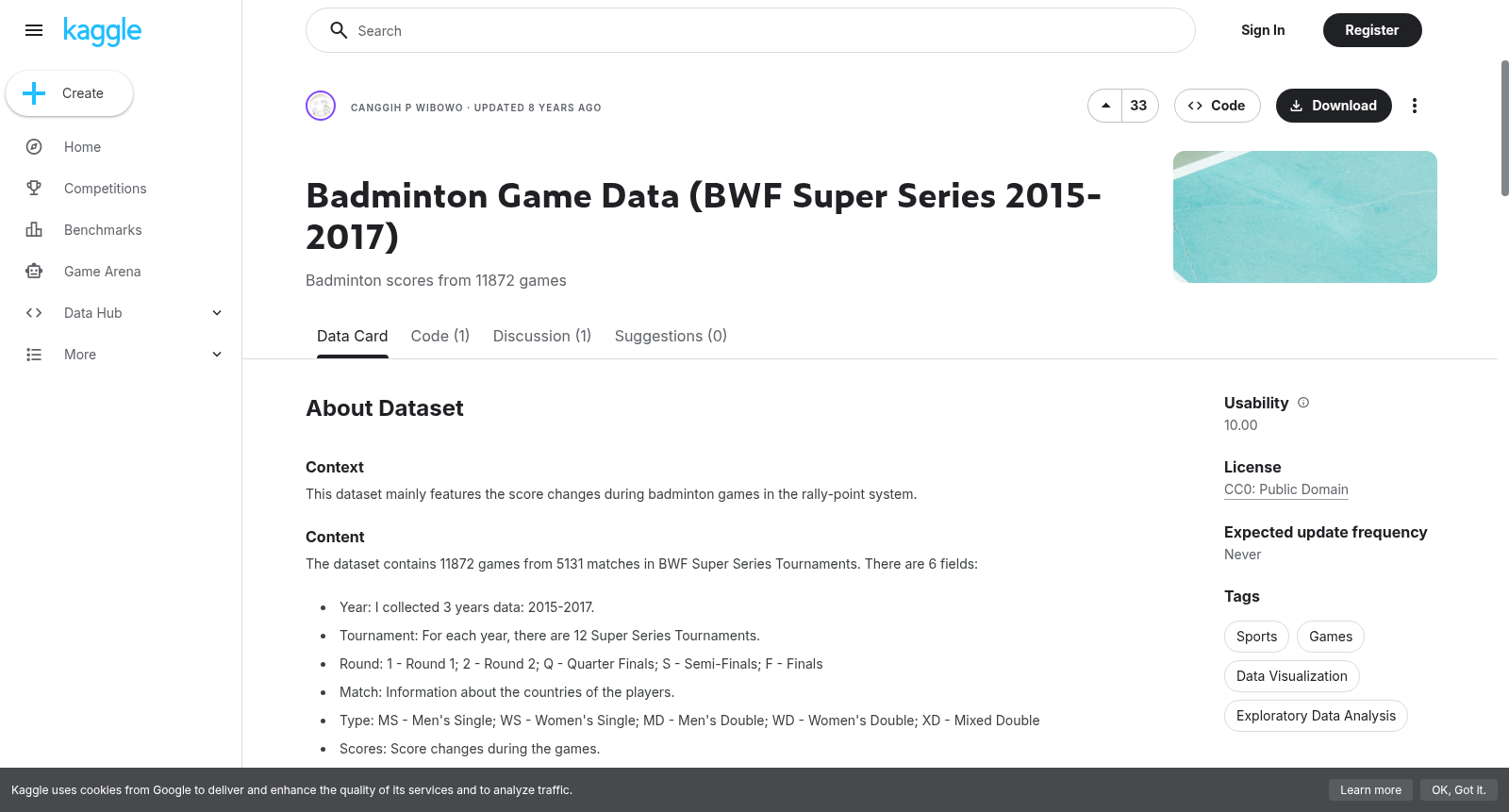Click the Data Visualization tag
The height and width of the screenshot is (812, 1509).
pyautogui.click(x=1291, y=676)
